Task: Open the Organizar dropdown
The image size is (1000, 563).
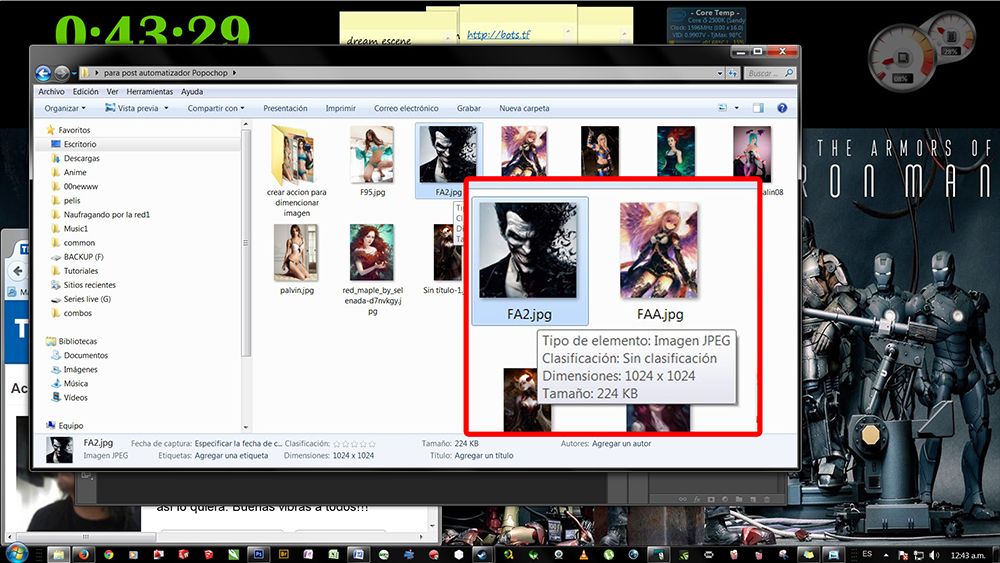Action: pyautogui.click(x=64, y=108)
